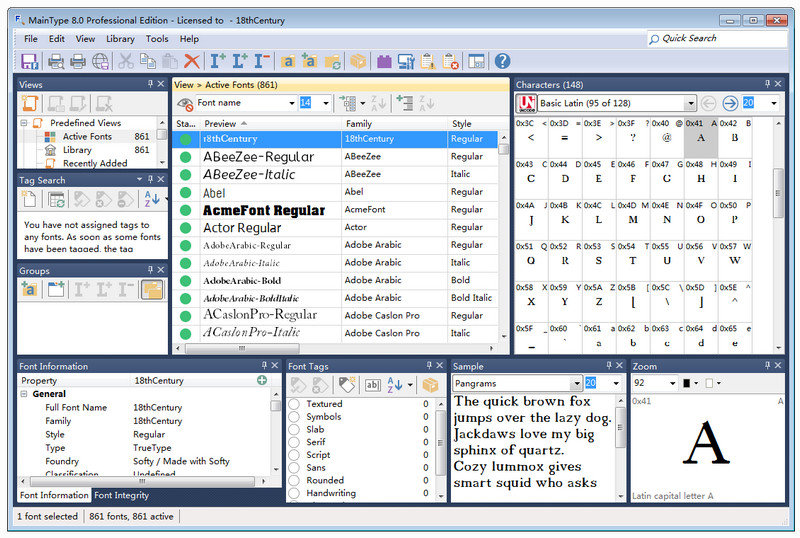Screen dimensions: 800x538
Task: Open the Tag Search panel dropdown arrow
Action: [139, 180]
